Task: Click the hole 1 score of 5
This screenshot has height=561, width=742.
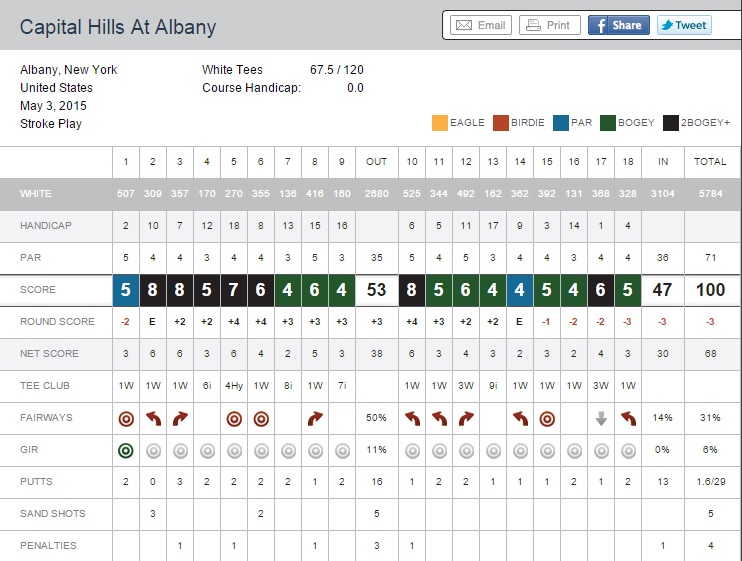Action: pos(126,290)
